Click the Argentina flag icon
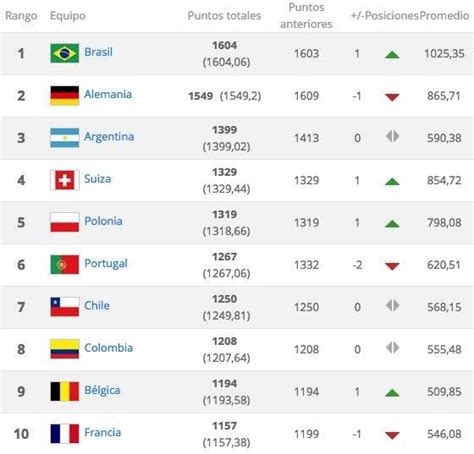 (65, 138)
